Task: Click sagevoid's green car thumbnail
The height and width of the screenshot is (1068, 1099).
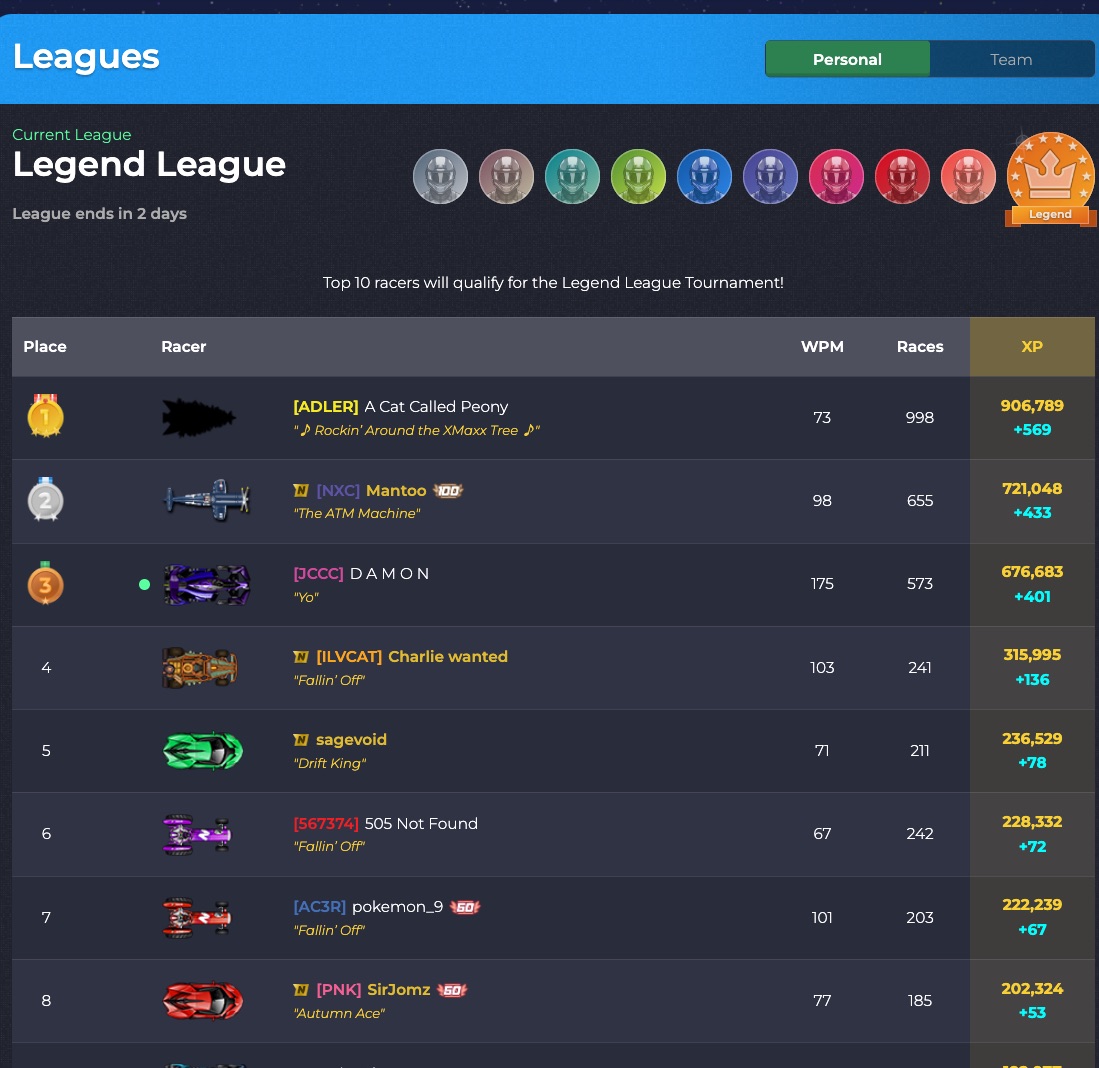Action: [203, 751]
